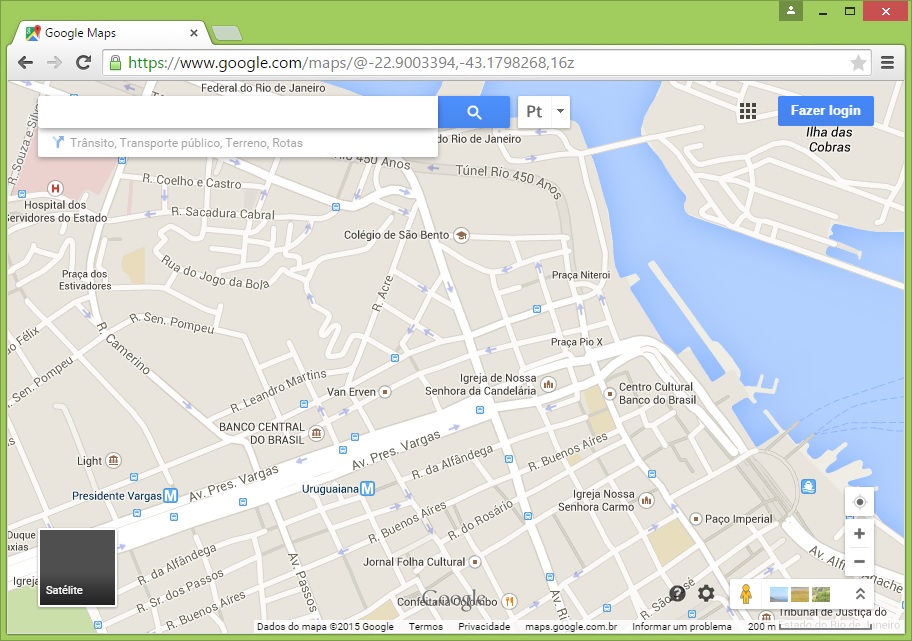Click the Presidente Vargas metro icon
Viewport: 912px width, 641px height.
coord(170,496)
